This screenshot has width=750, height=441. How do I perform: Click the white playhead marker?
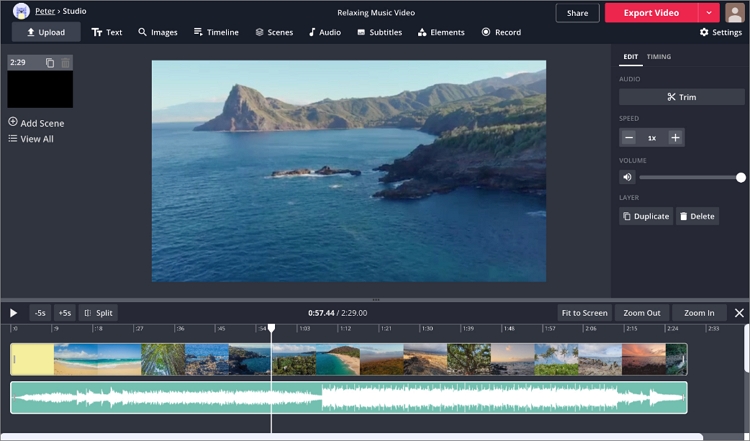(271, 328)
